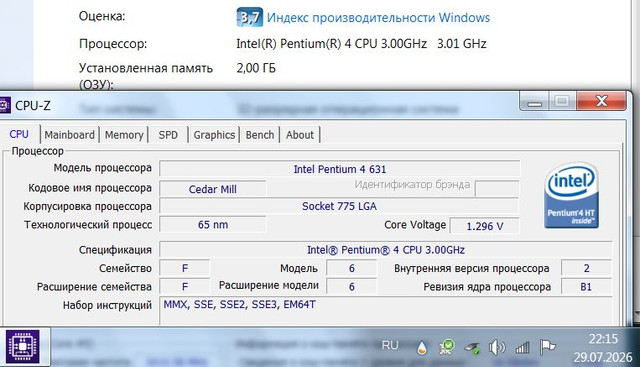Click the Кодовое имя процессора label
Screen dimensions: 640x367
pyautogui.click(x=90, y=188)
